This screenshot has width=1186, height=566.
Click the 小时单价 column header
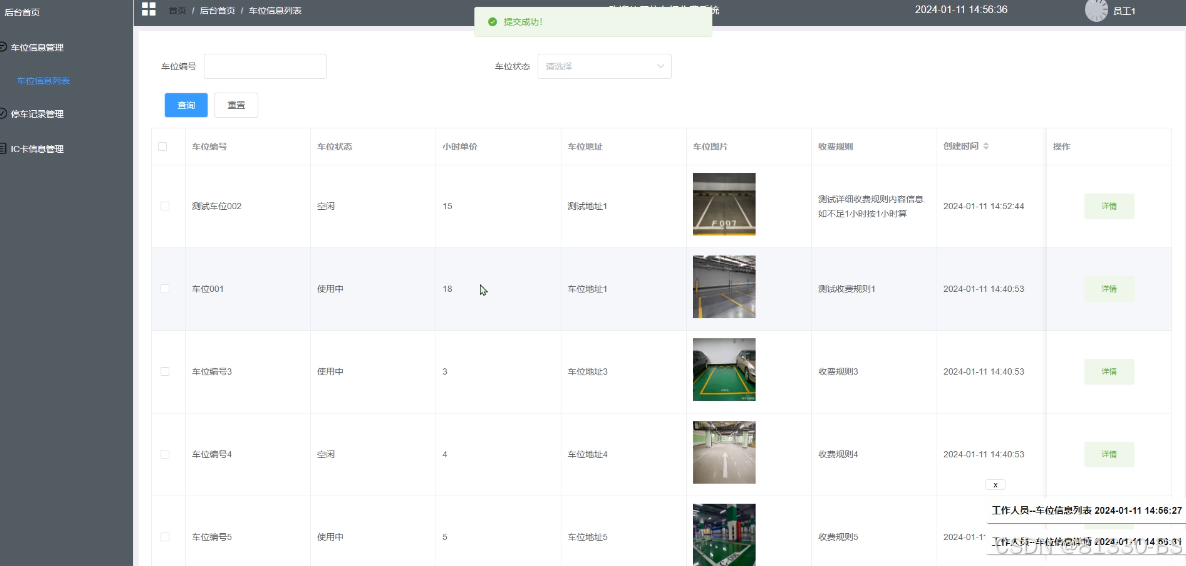pyautogui.click(x=460, y=146)
